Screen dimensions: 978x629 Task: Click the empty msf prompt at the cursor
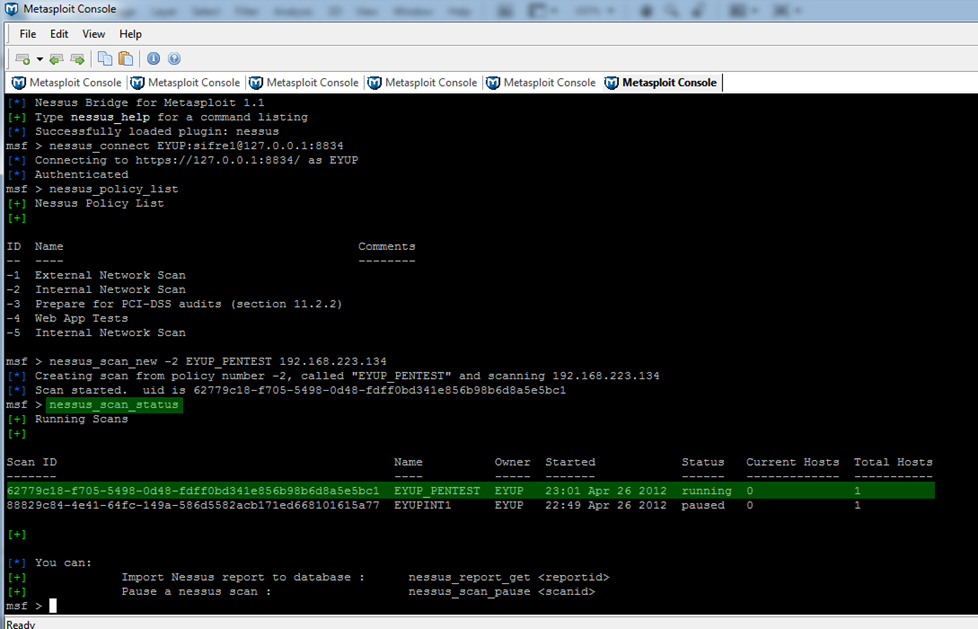click(52, 606)
